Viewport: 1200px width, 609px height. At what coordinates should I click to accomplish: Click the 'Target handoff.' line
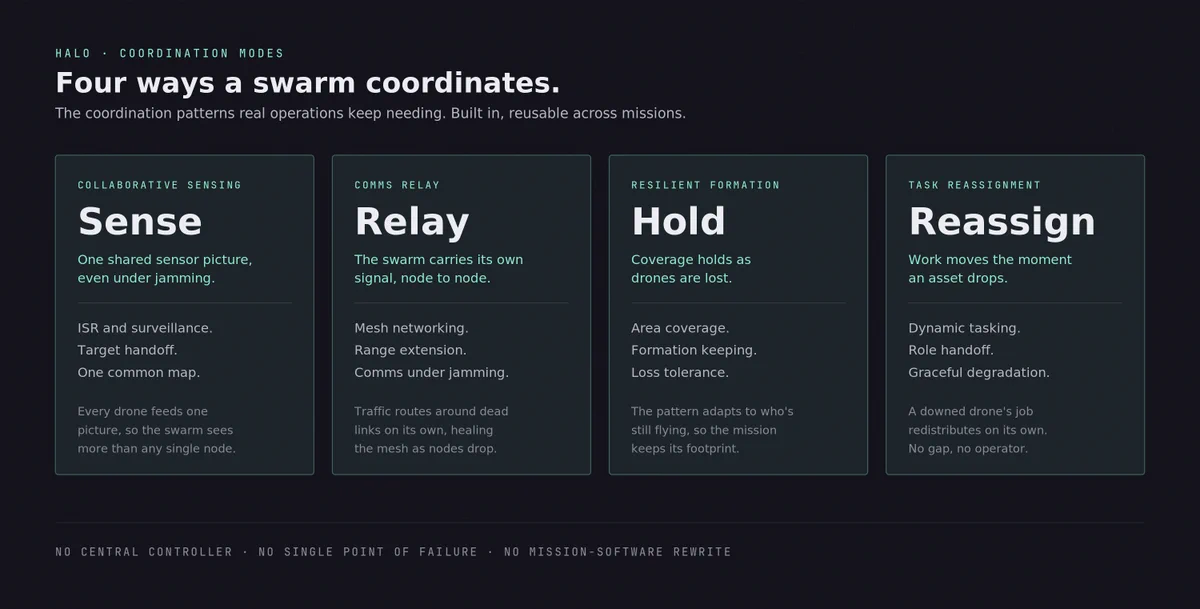tap(128, 350)
